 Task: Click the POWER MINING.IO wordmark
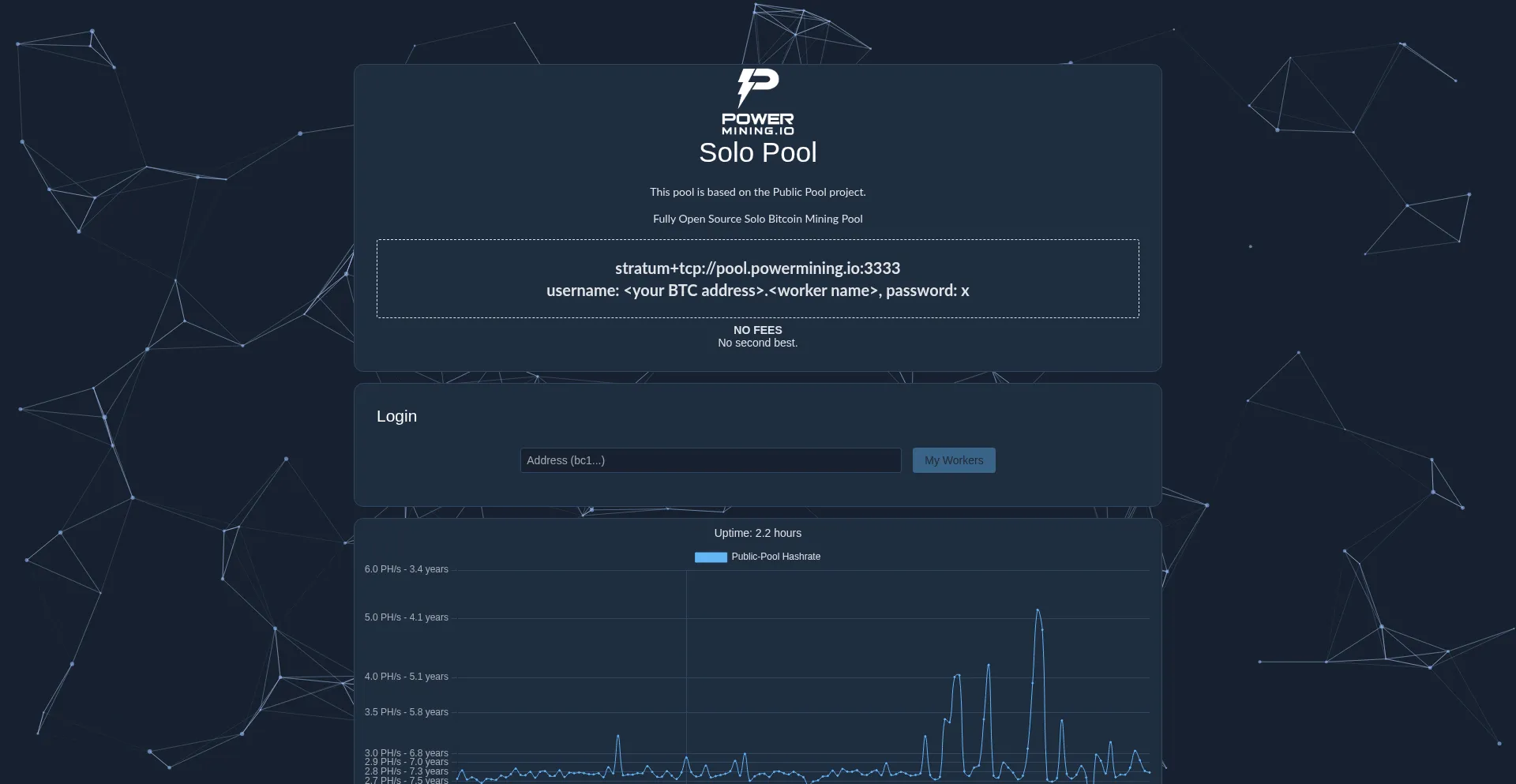(x=757, y=124)
